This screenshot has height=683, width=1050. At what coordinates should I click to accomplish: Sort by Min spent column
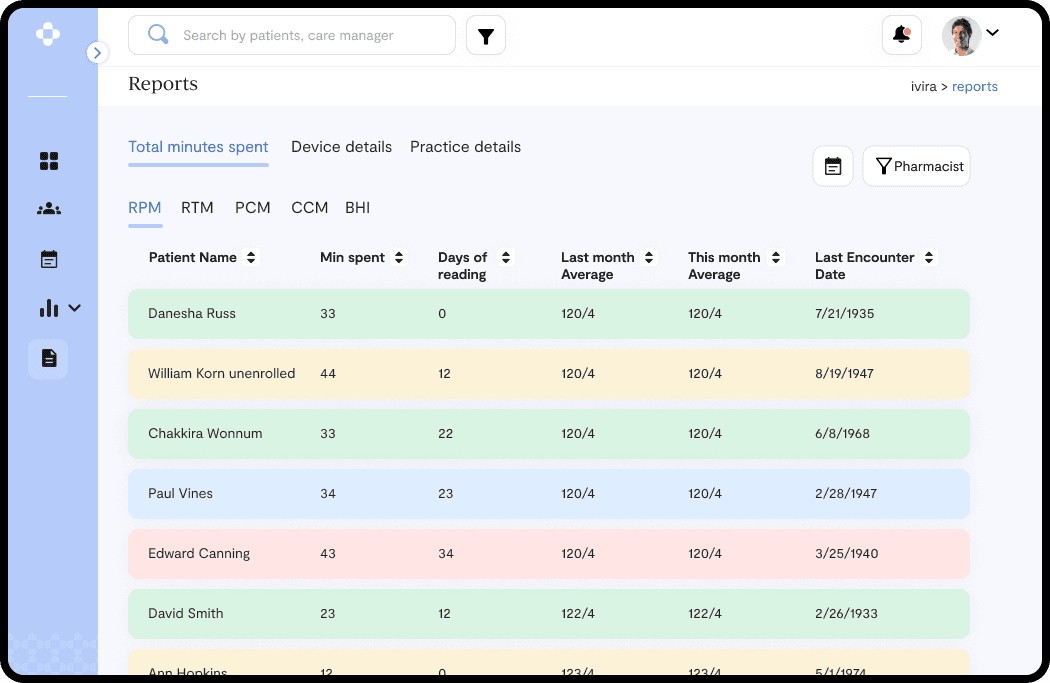point(399,257)
